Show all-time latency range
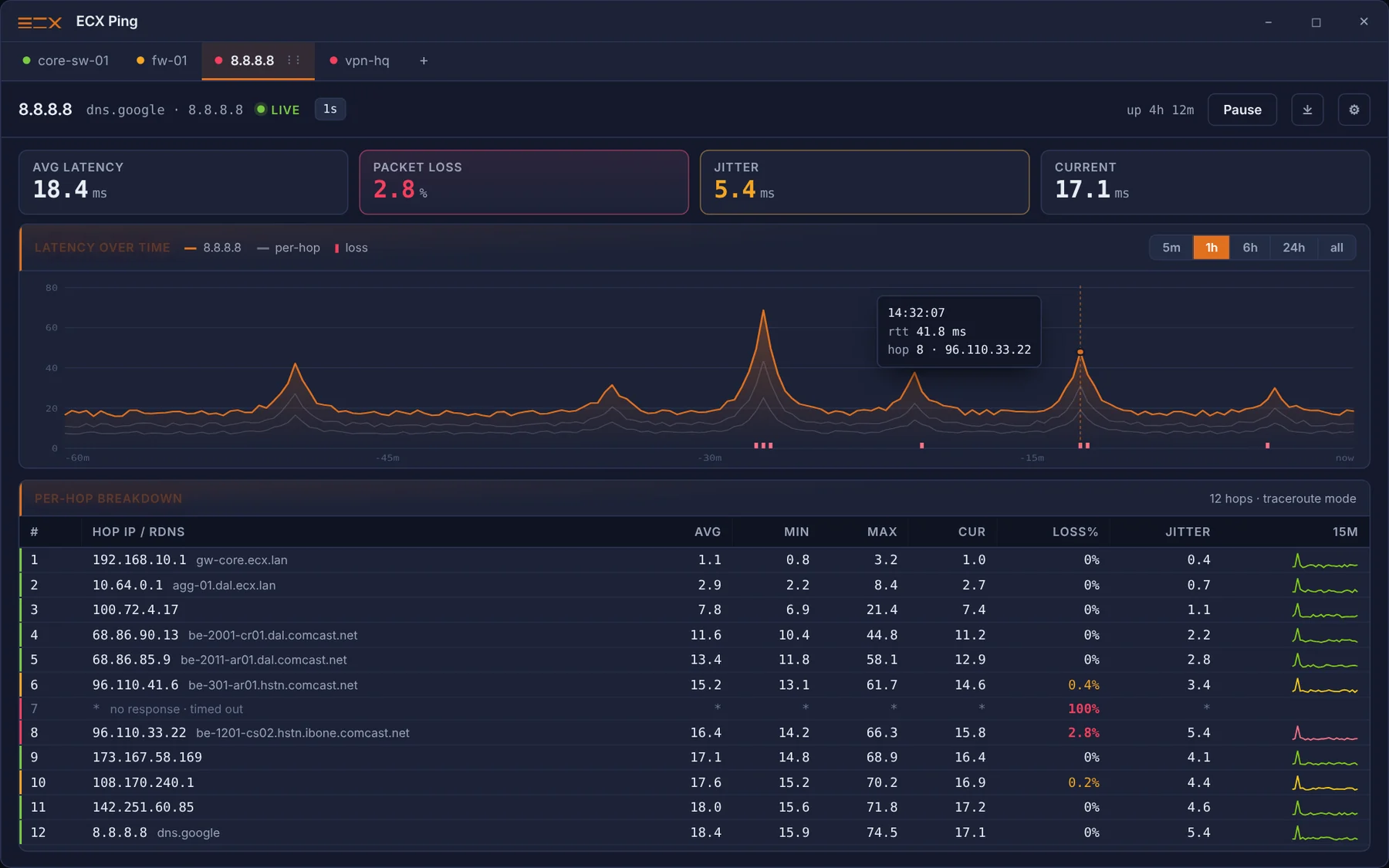Image resolution: width=1389 pixels, height=868 pixels. [1337, 248]
